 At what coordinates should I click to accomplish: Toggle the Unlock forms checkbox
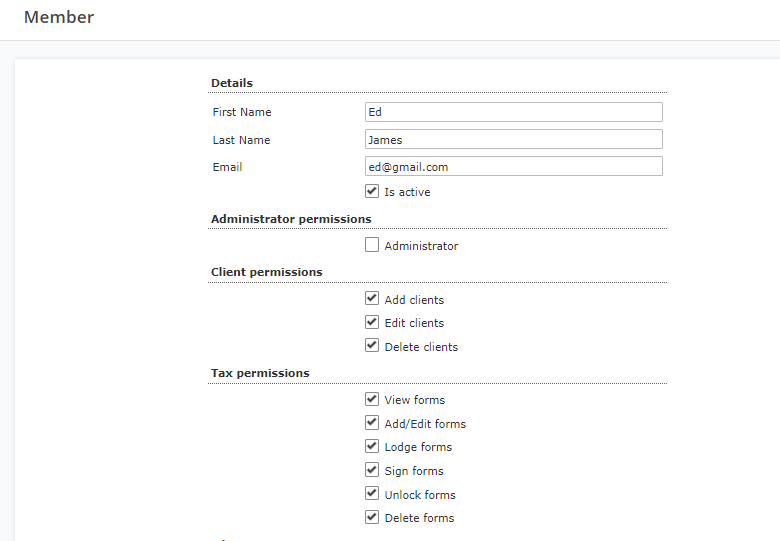(372, 493)
